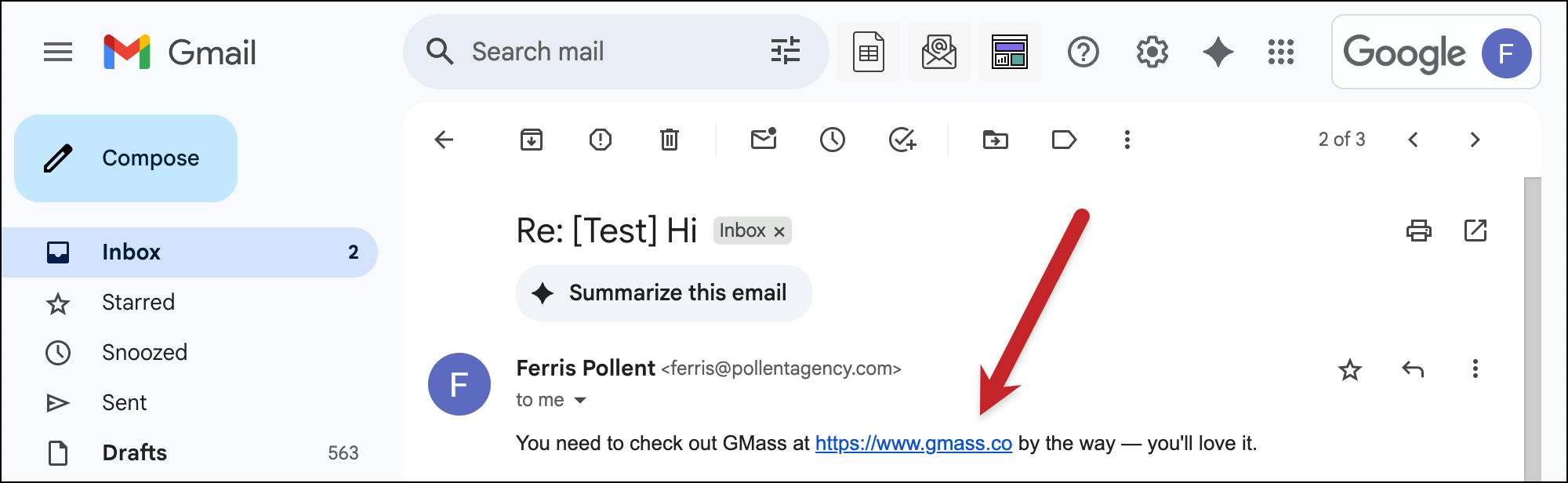This screenshot has width=1568, height=483.
Task: Print the email conversation
Action: pyautogui.click(x=1418, y=231)
